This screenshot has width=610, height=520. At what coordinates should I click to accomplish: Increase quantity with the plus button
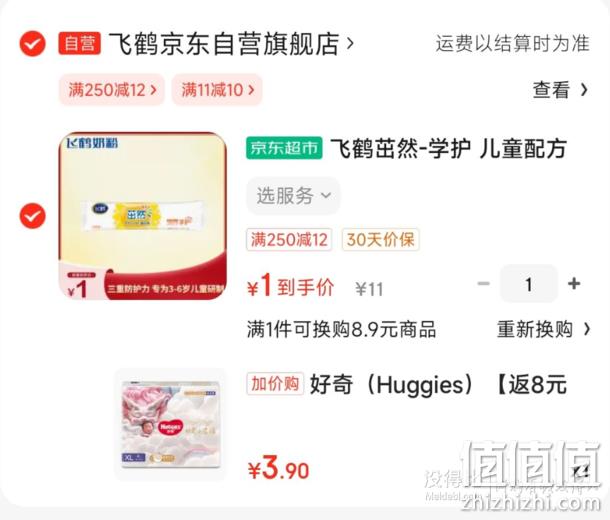pos(574,284)
